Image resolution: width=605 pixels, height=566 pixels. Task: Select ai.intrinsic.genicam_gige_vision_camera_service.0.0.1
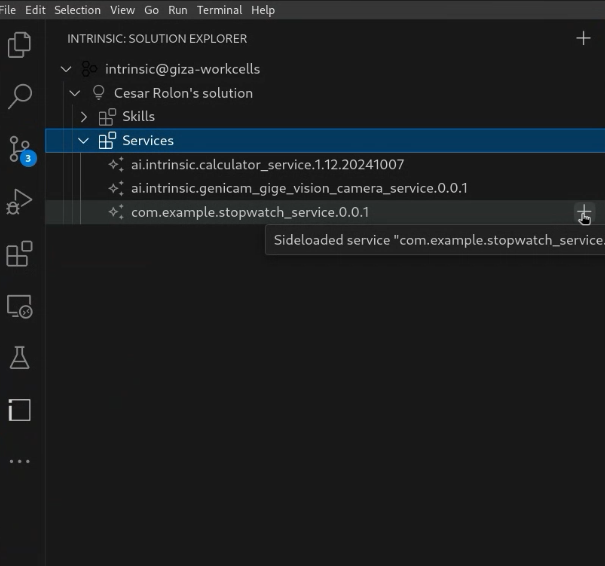pyautogui.click(x=299, y=189)
